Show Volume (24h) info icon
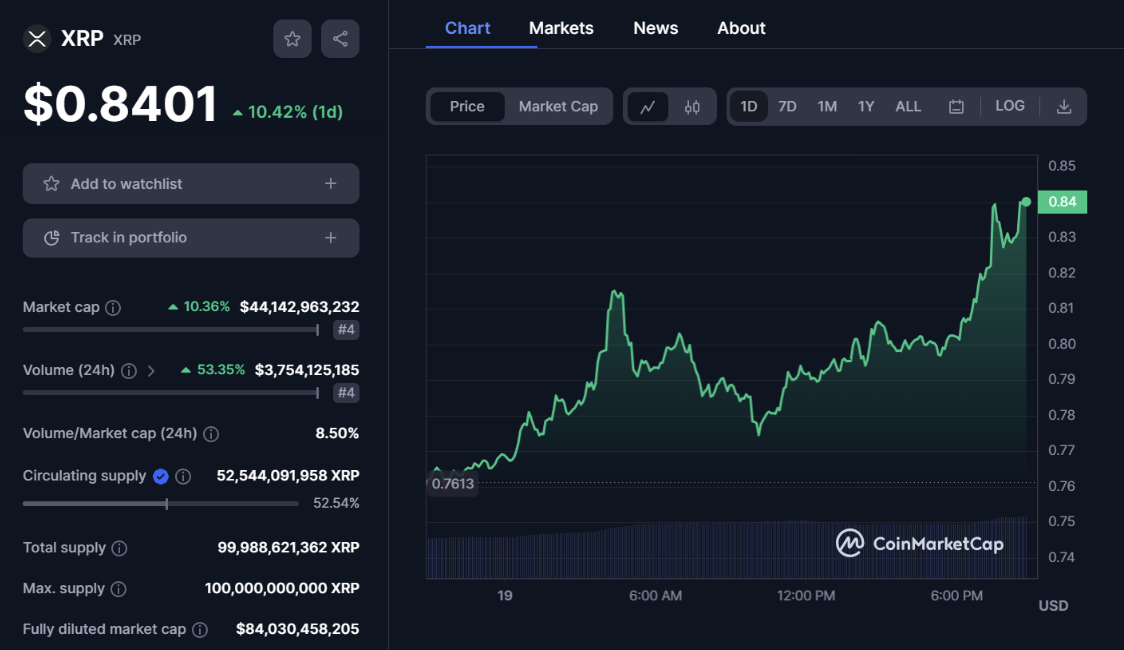Image resolution: width=1124 pixels, height=650 pixels. click(x=129, y=371)
